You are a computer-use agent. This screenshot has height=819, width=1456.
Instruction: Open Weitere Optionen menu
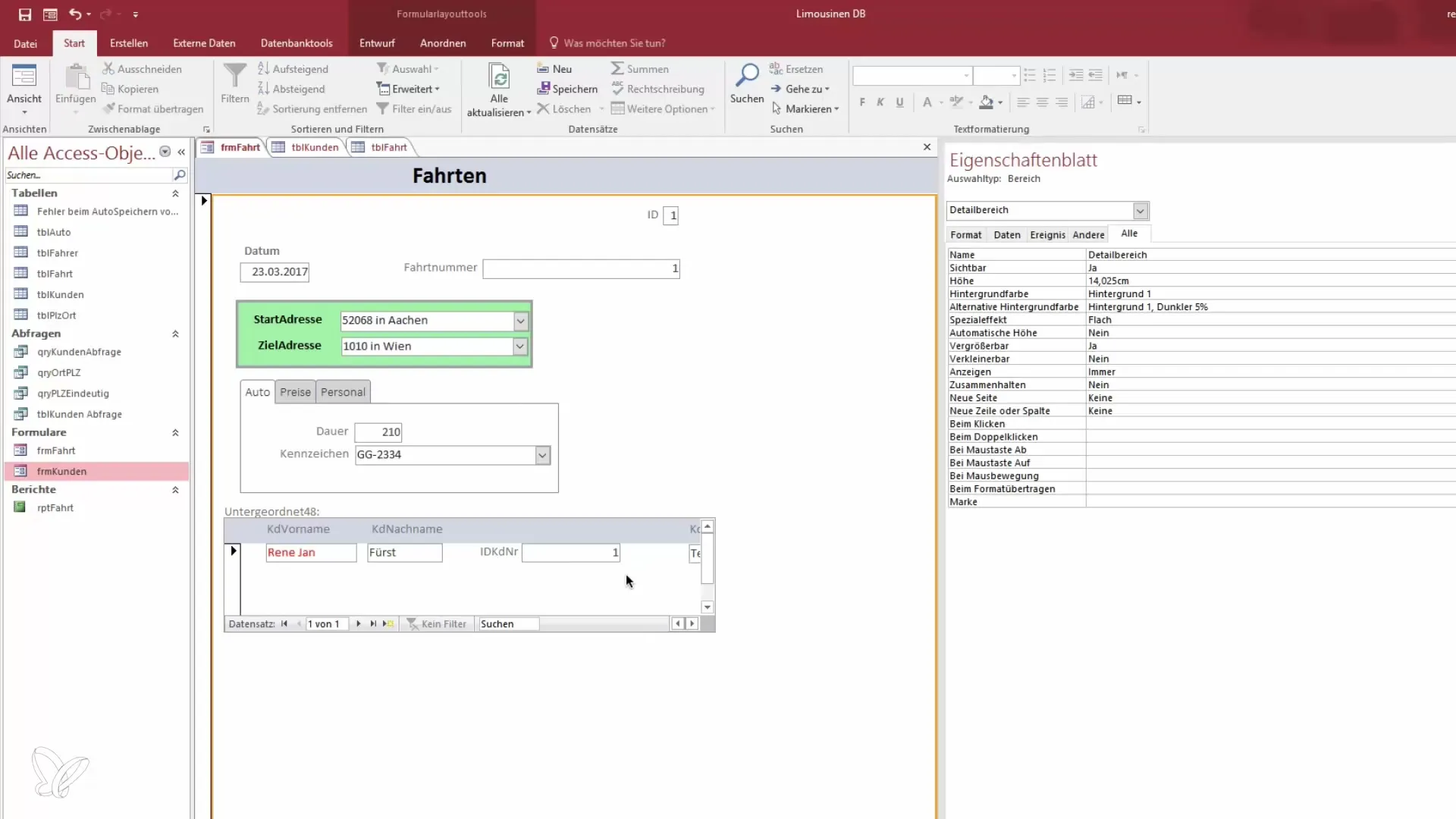[x=664, y=108]
